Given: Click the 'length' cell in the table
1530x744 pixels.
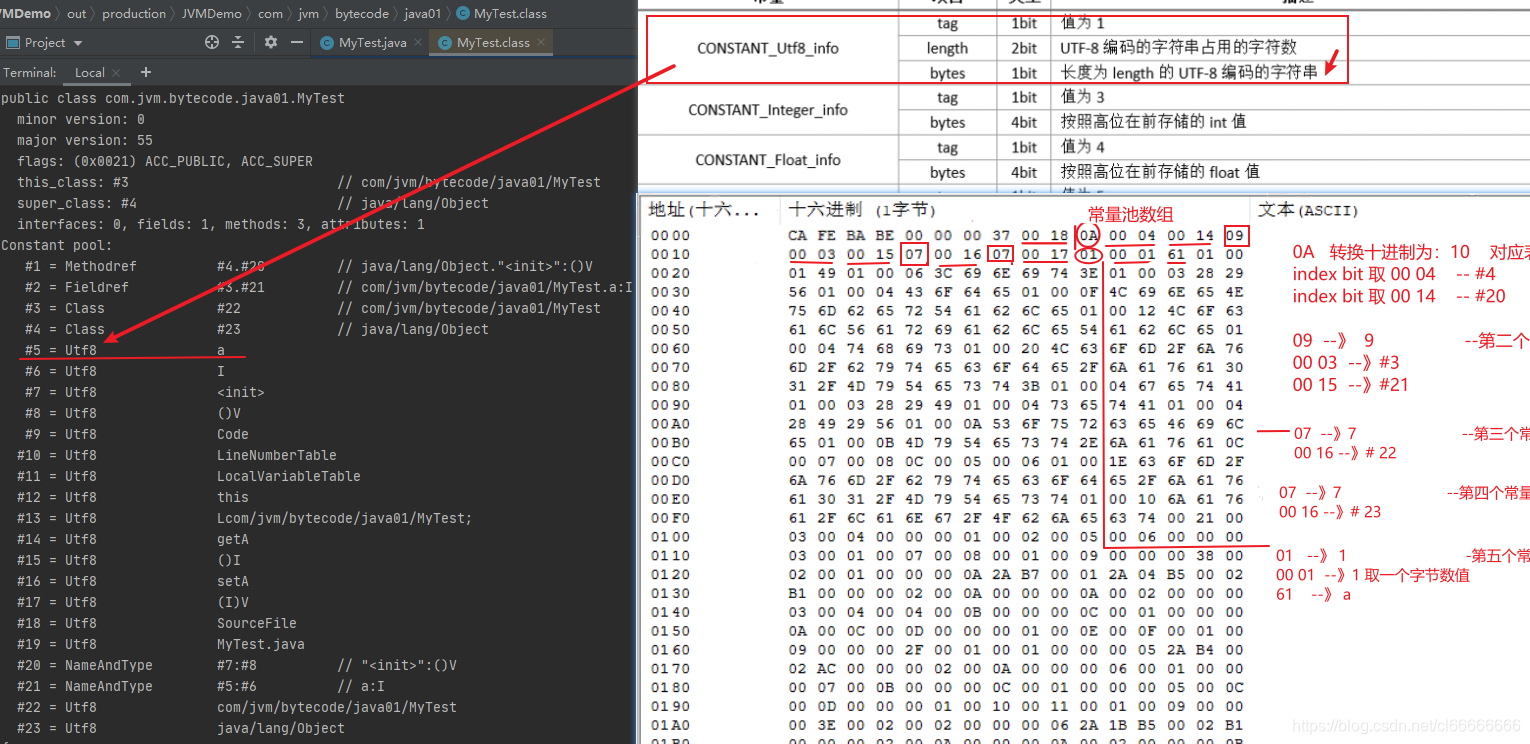Looking at the screenshot, I should (x=947, y=48).
